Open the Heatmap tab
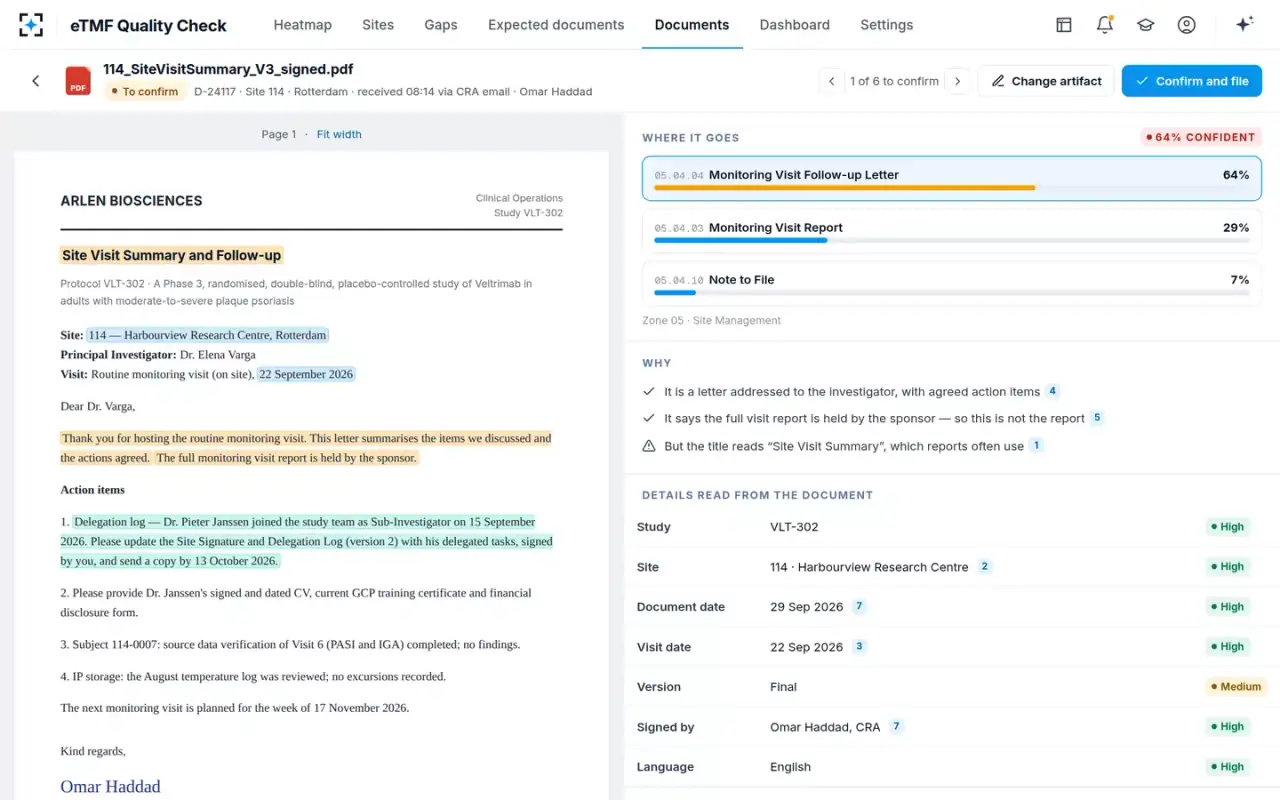Viewport: 1280px width, 800px height. tap(302, 25)
